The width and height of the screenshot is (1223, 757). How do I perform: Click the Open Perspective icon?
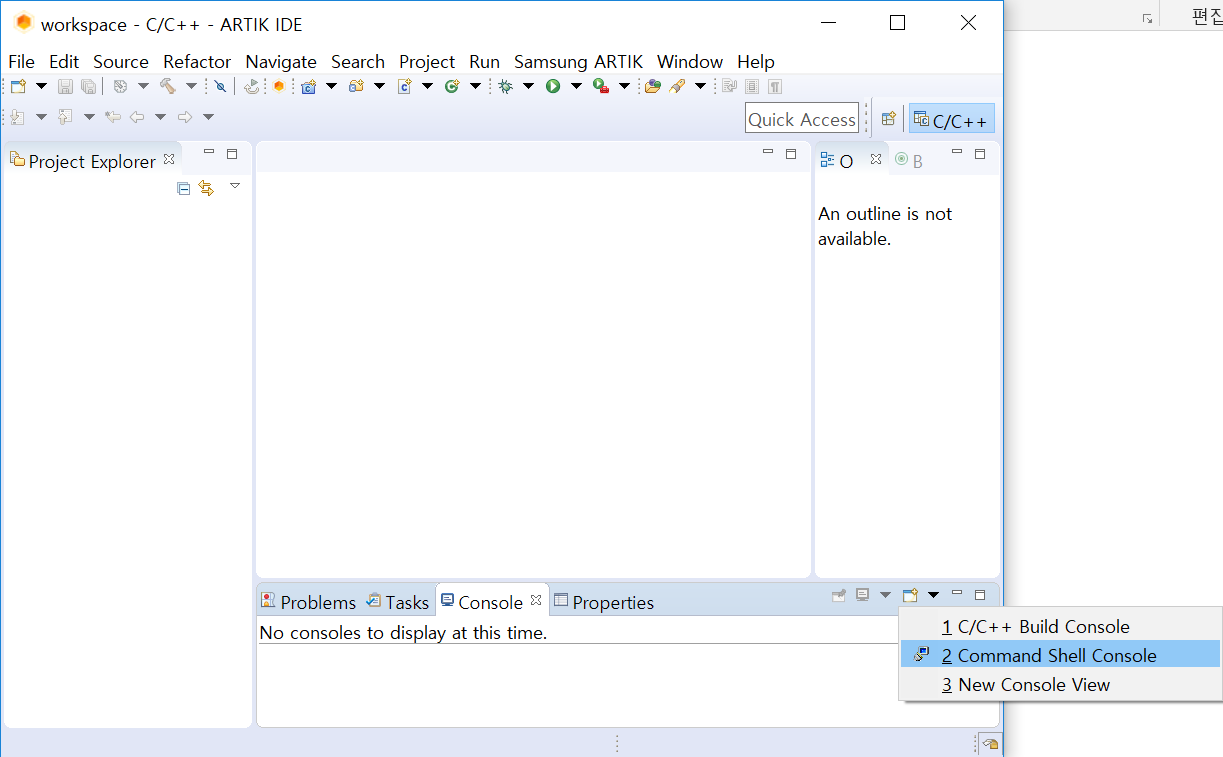coord(888,119)
